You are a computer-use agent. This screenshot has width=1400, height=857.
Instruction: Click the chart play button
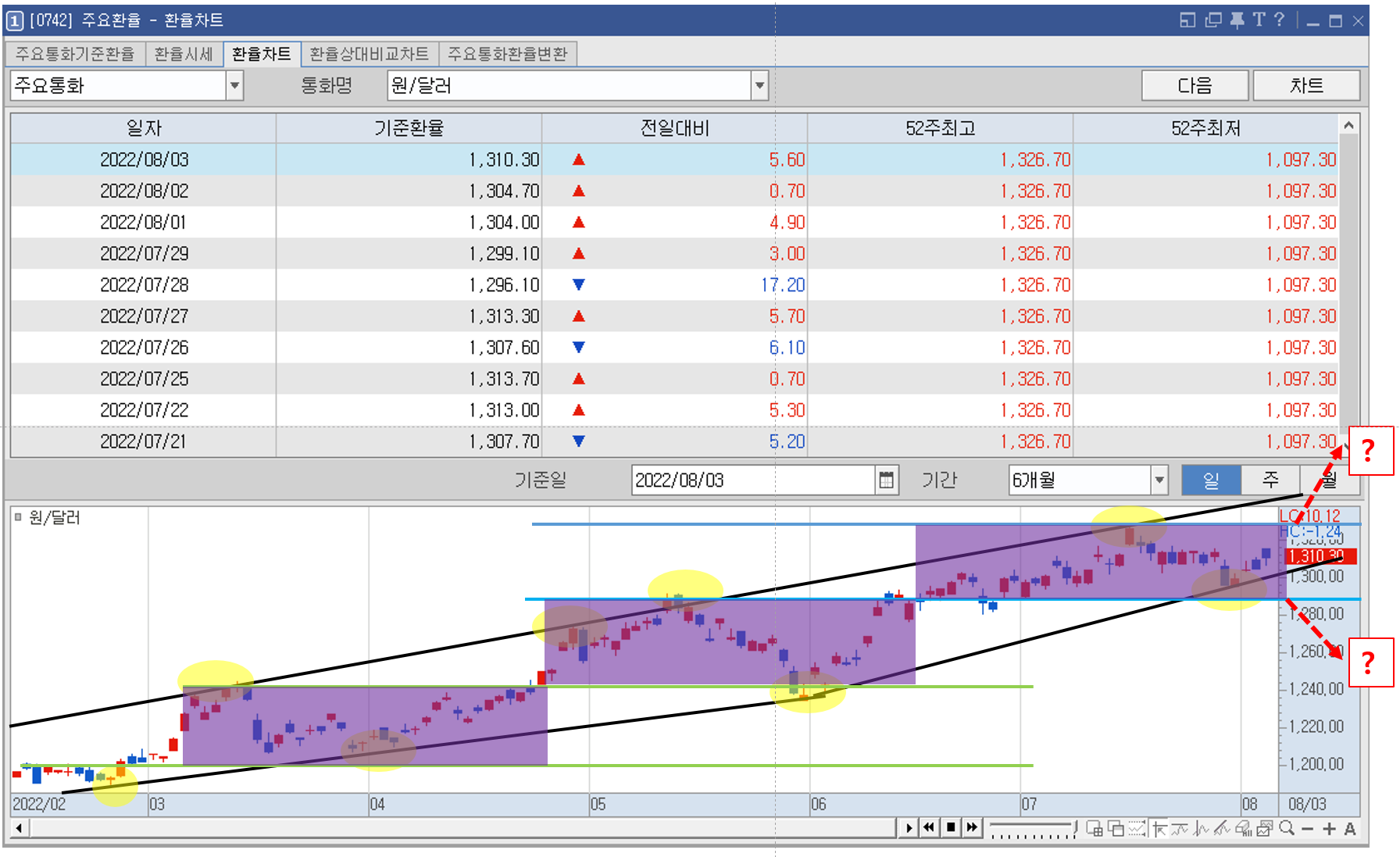coord(909,827)
